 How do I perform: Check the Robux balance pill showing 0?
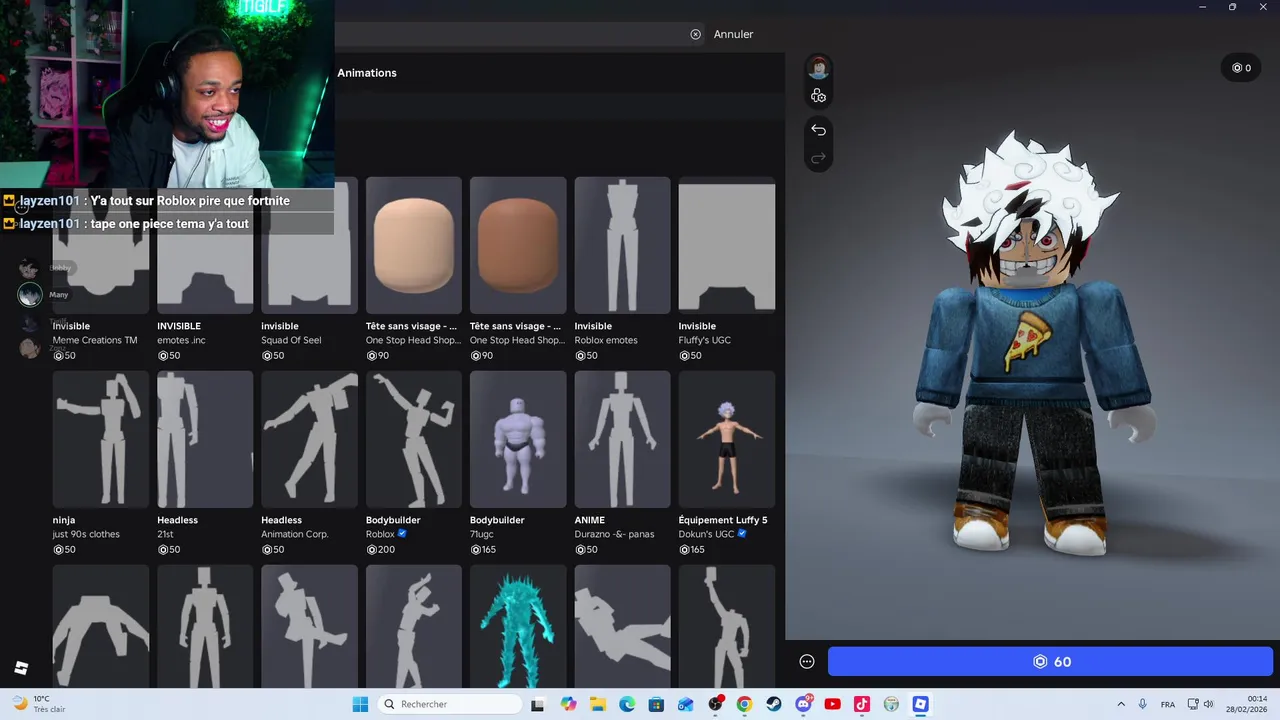1241,68
